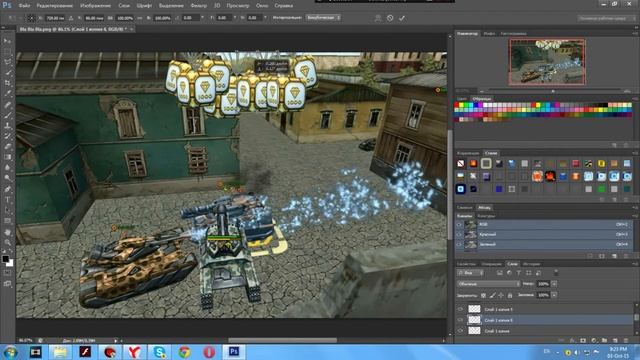Click the Navigator preview thumbnail
The image size is (640, 360).
(547, 62)
